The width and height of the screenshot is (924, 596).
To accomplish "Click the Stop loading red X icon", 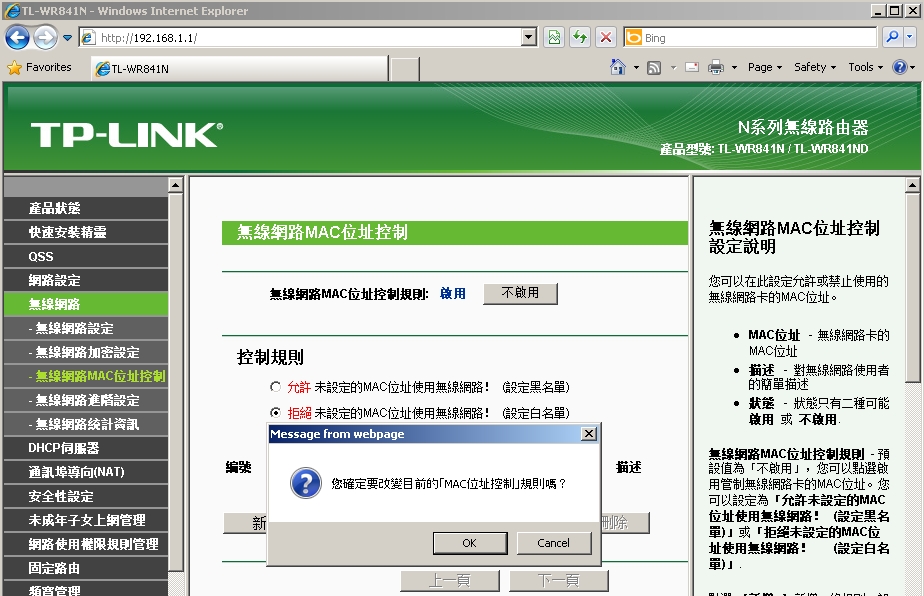I will (606, 38).
